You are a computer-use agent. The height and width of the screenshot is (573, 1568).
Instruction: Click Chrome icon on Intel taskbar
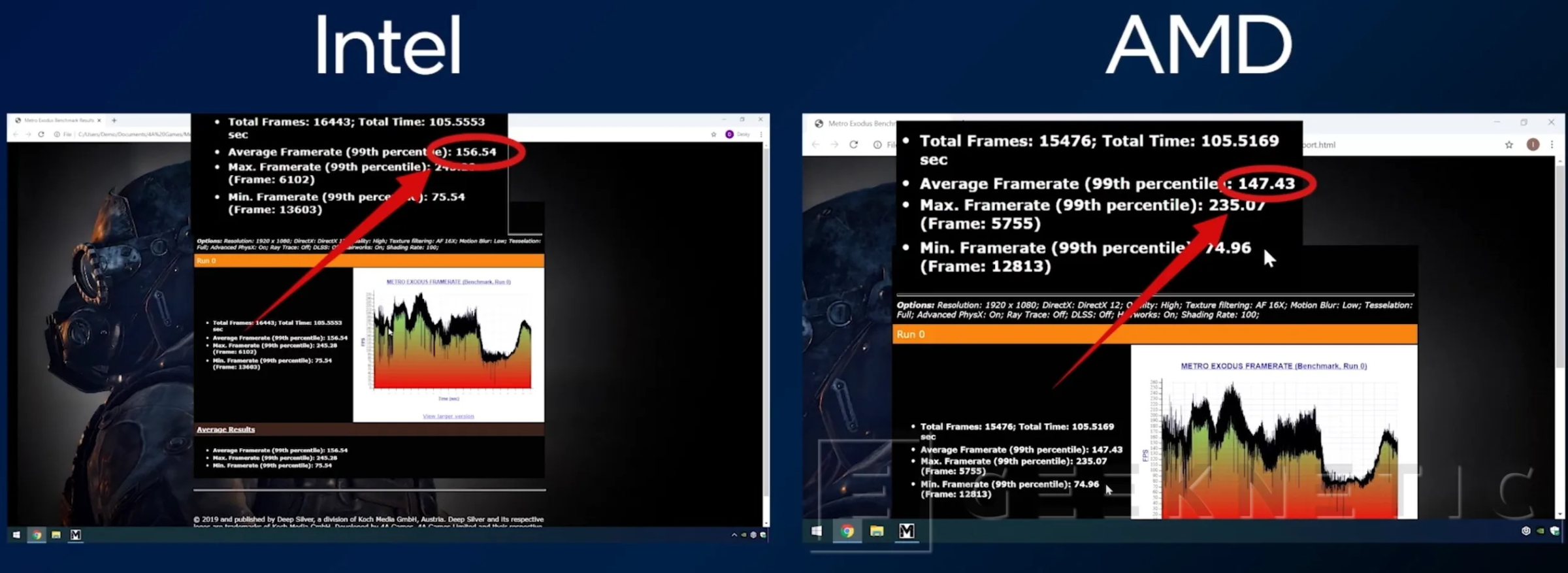point(37,534)
